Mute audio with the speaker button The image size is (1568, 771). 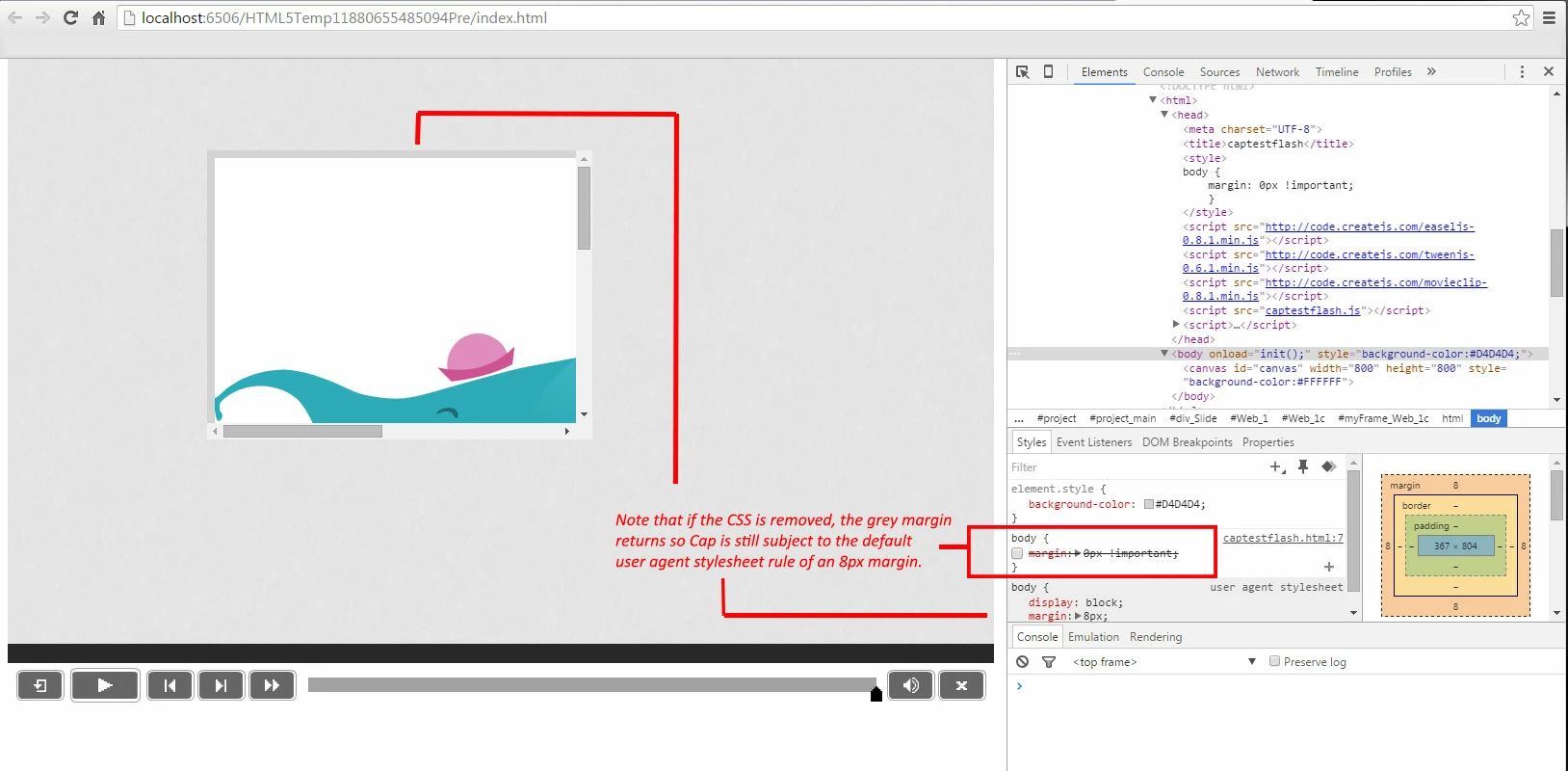(x=910, y=685)
